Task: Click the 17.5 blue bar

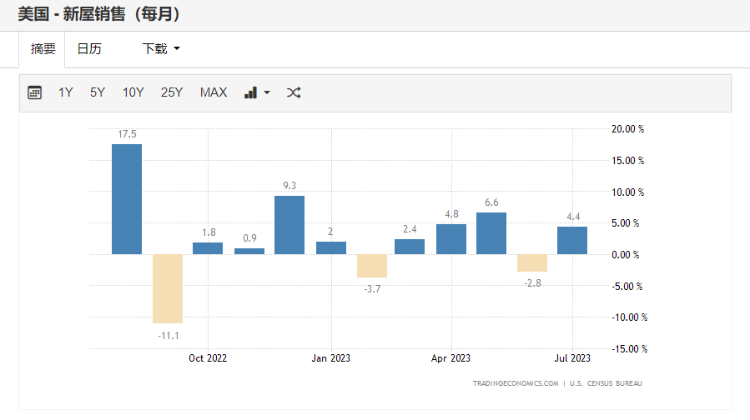Action: click(126, 199)
